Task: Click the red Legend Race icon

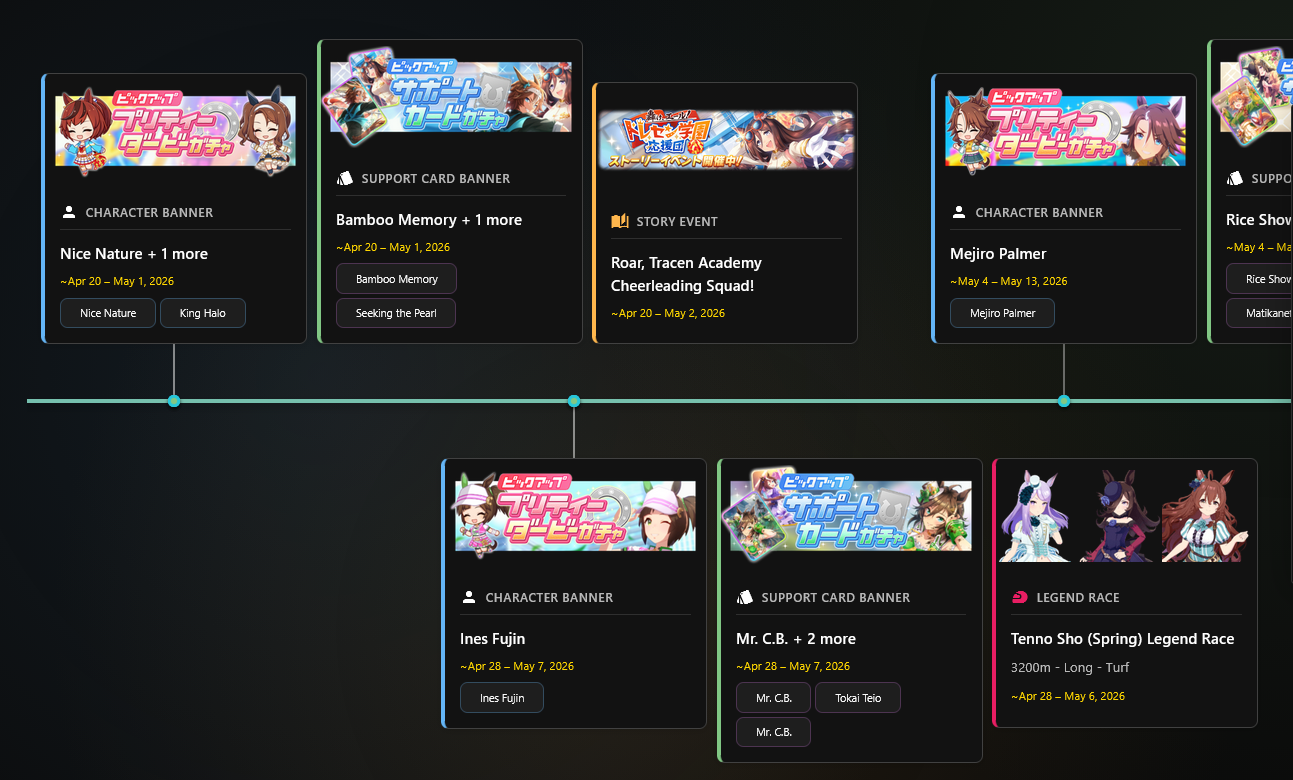Action: (1020, 597)
